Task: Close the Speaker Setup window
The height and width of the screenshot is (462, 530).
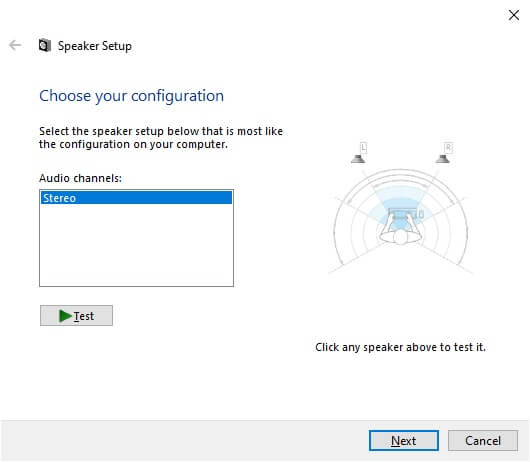Action: pyautogui.click(x=514, y=15)
